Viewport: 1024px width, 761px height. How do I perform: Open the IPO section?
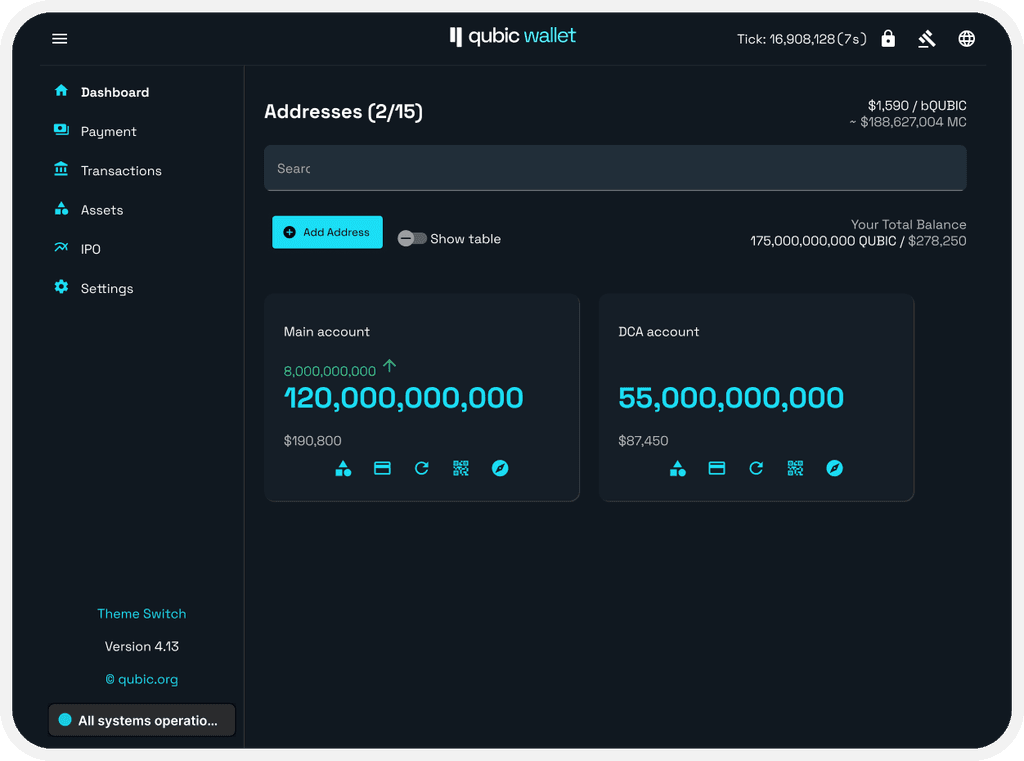click(x=90, y=248)
